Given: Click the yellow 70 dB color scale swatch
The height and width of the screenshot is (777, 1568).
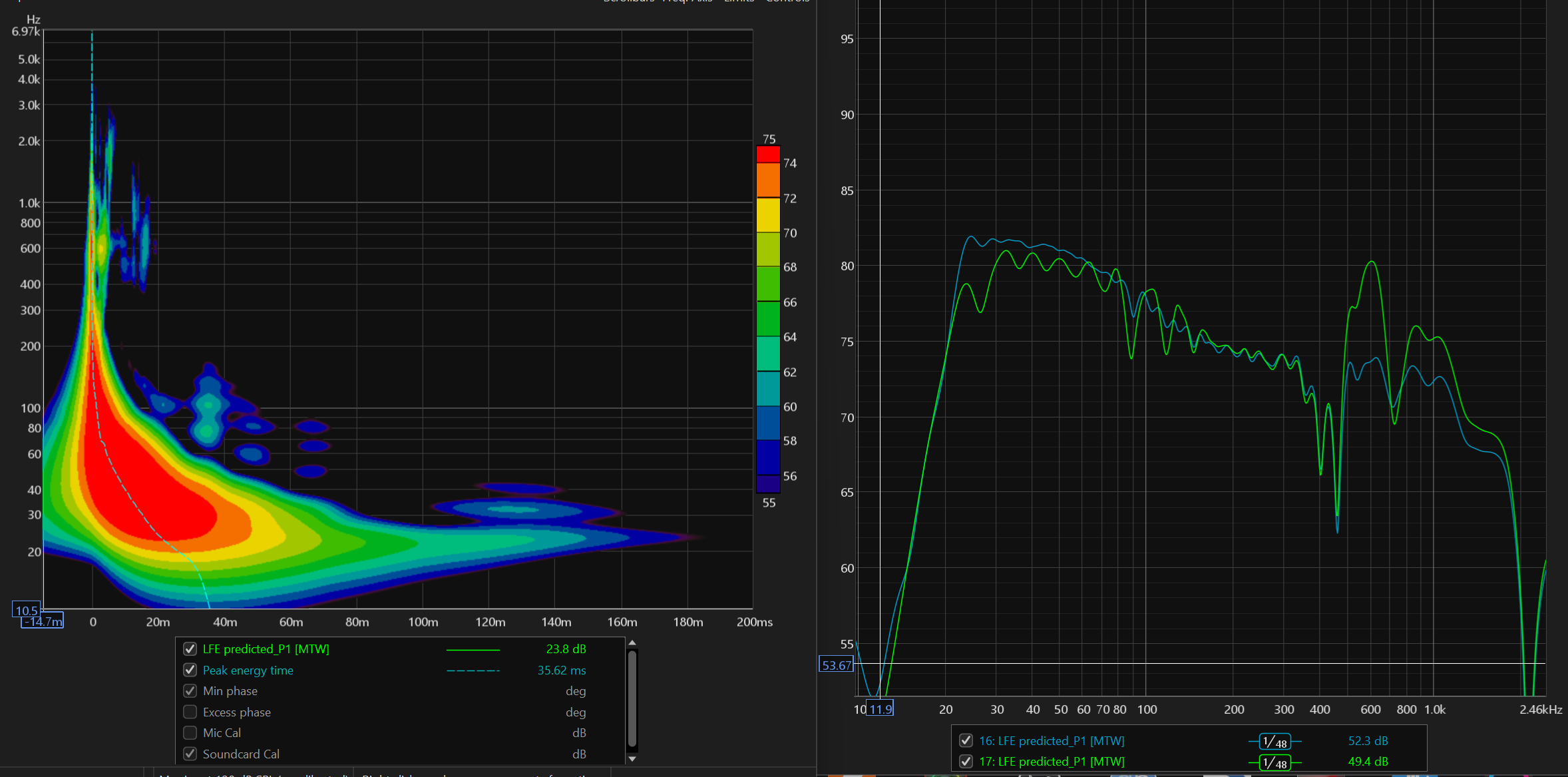Looking at the screenshot, I should (768, 214).
